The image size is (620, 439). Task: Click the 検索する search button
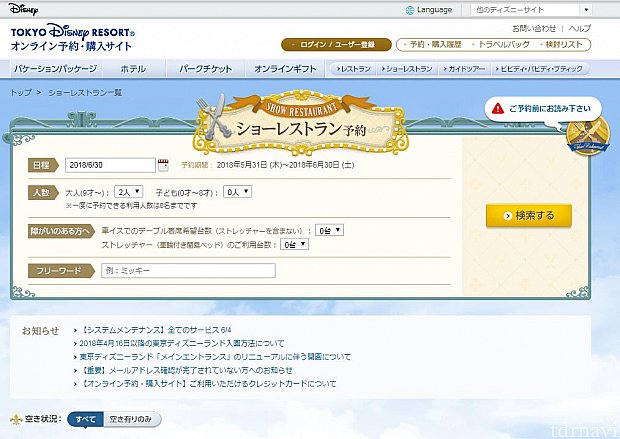tap(529, 216)
